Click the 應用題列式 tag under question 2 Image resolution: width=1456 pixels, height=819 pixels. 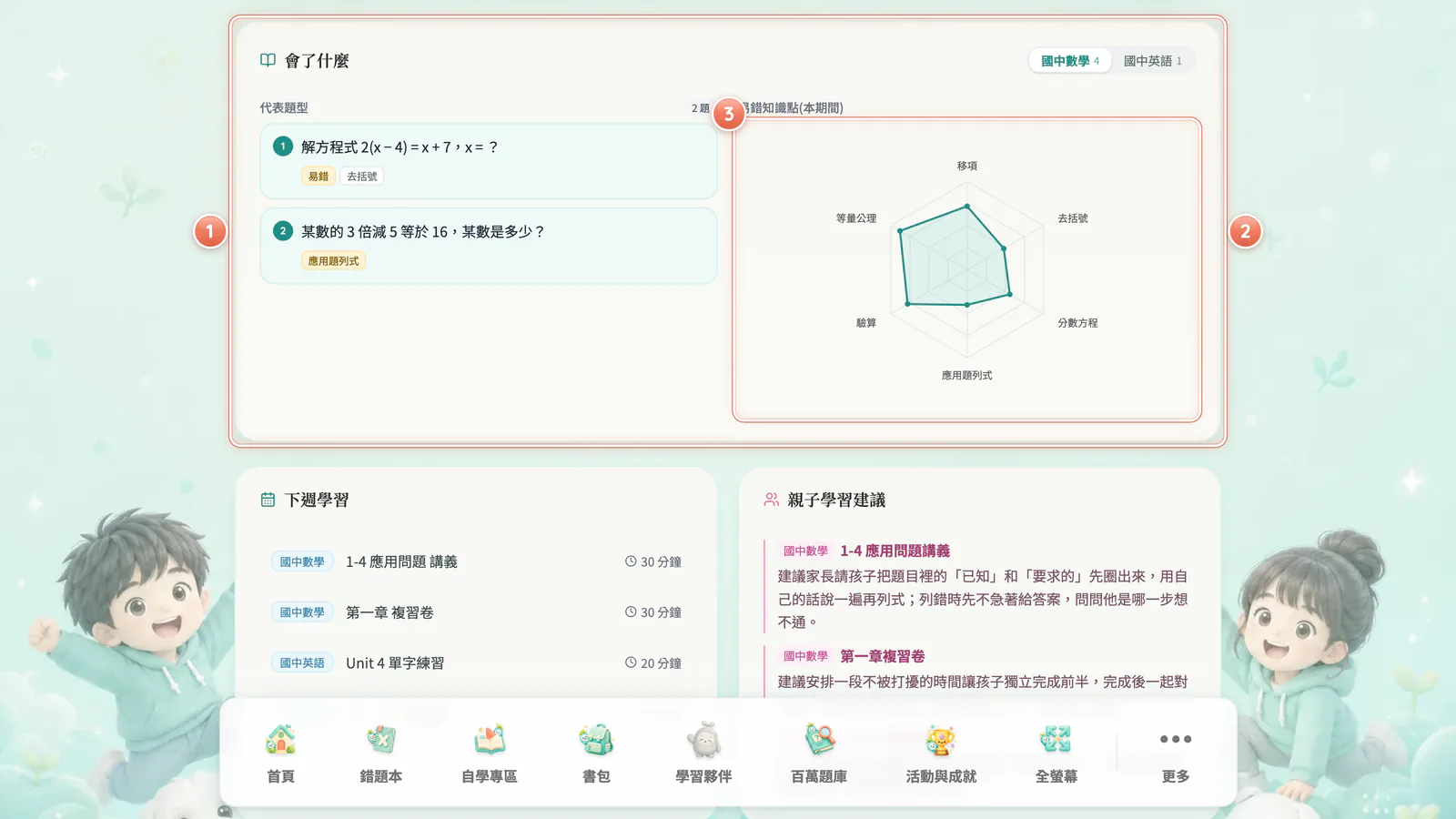[333, 261]
